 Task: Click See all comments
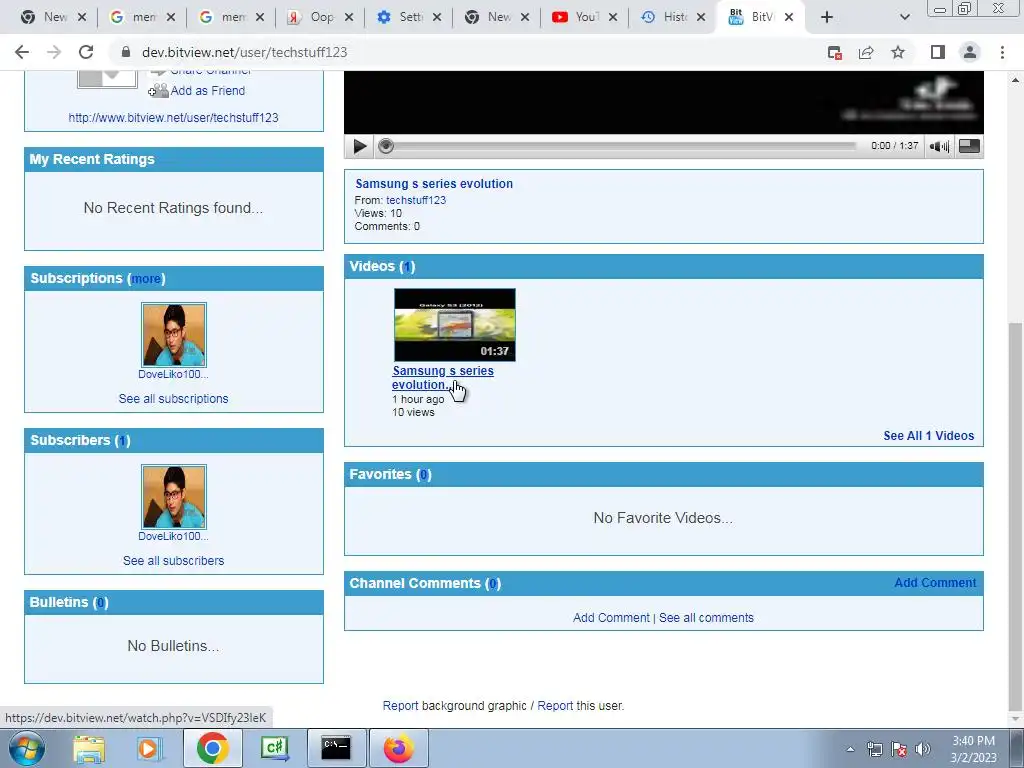tap(706, 618)
